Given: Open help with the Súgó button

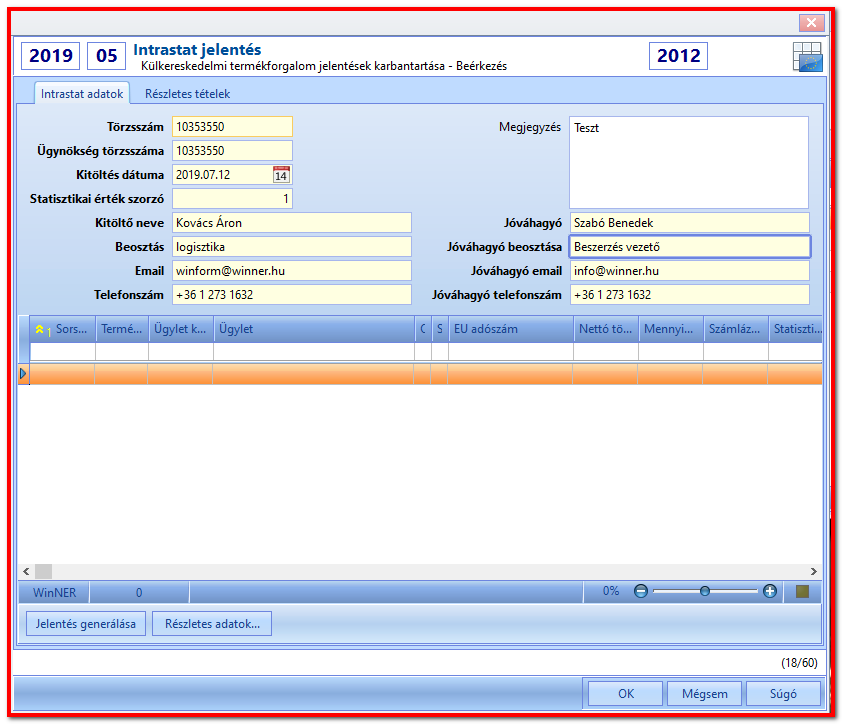Looking at the screenshot, I should pyautogui.click(x=783, y=694).
